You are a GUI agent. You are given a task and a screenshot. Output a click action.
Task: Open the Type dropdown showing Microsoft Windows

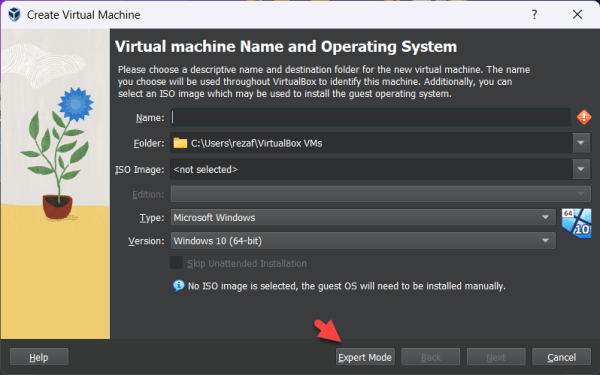click(x=363, y=217)
